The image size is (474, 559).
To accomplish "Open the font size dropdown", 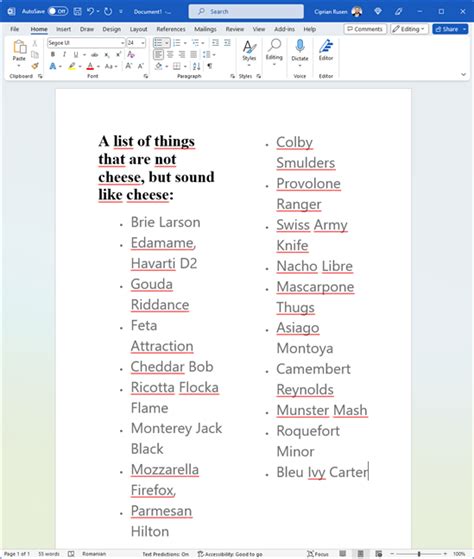I will 143,43.
